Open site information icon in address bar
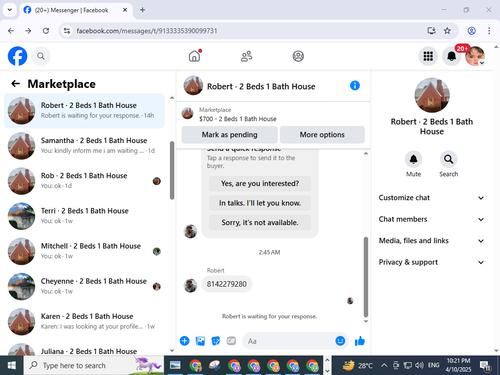Image resolution: width=500 pixels, height=375 pixels. [x=67, y=31]
